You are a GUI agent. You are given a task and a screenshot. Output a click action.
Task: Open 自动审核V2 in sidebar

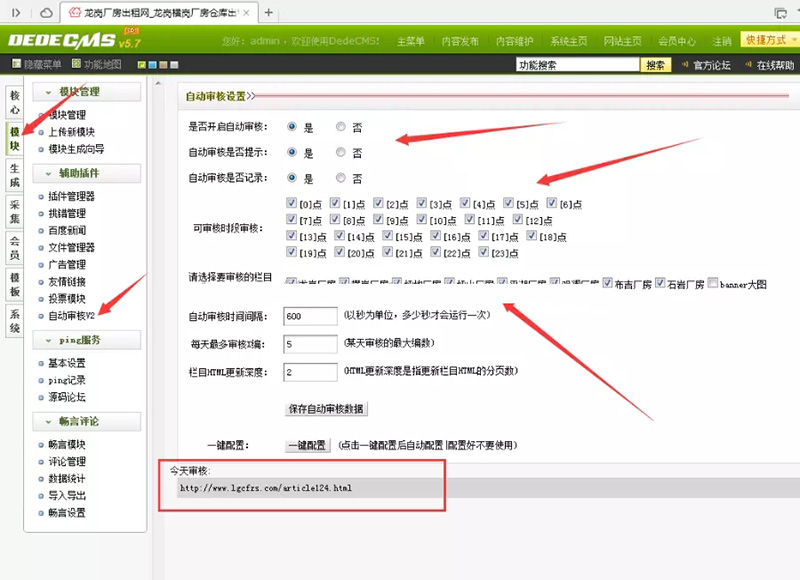tap(71, 316)
